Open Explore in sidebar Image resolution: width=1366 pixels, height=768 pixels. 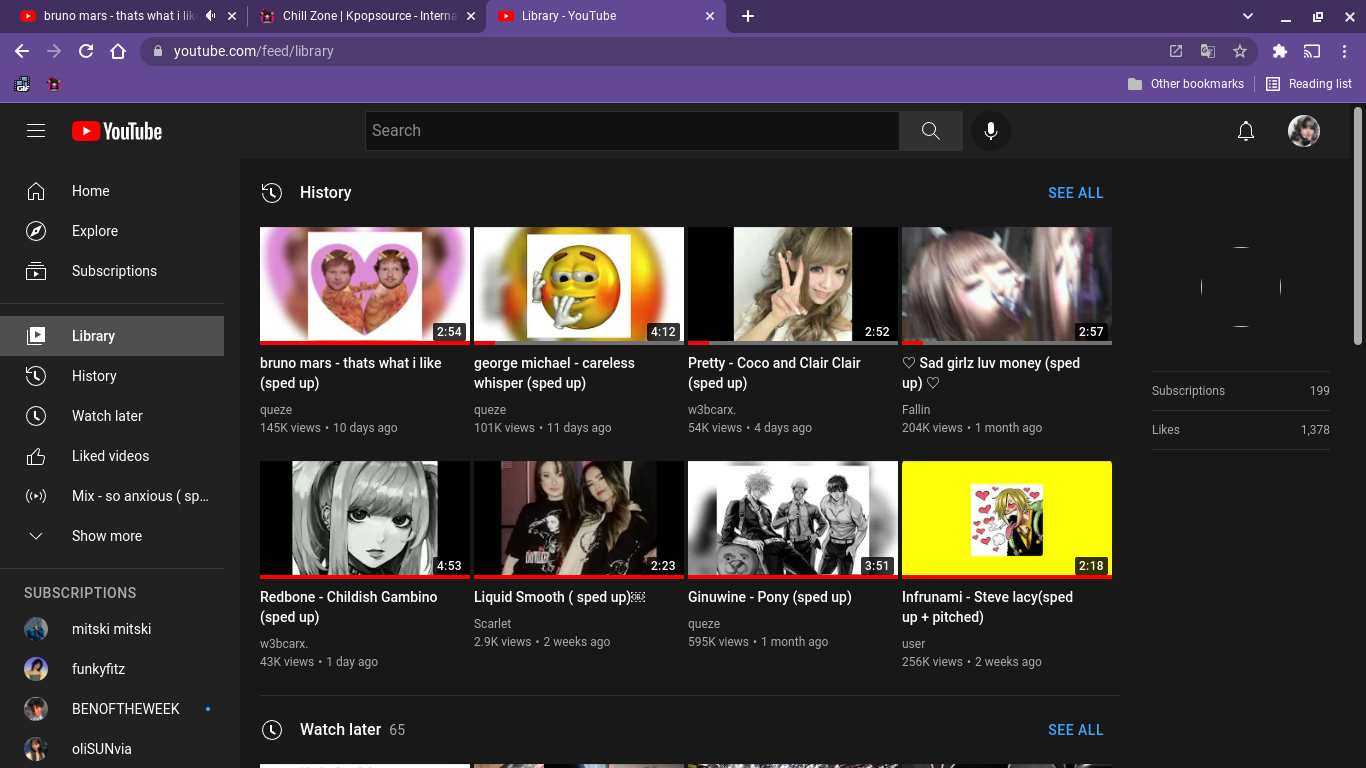tap(112, 231)
